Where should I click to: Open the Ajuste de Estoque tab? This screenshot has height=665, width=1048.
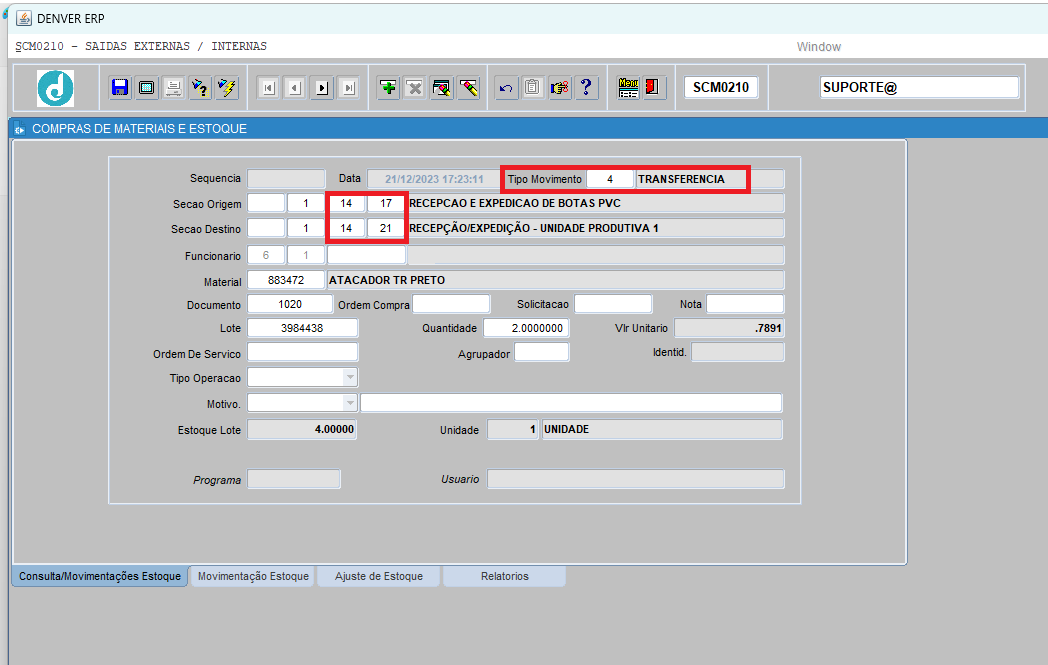coord(379,576)
